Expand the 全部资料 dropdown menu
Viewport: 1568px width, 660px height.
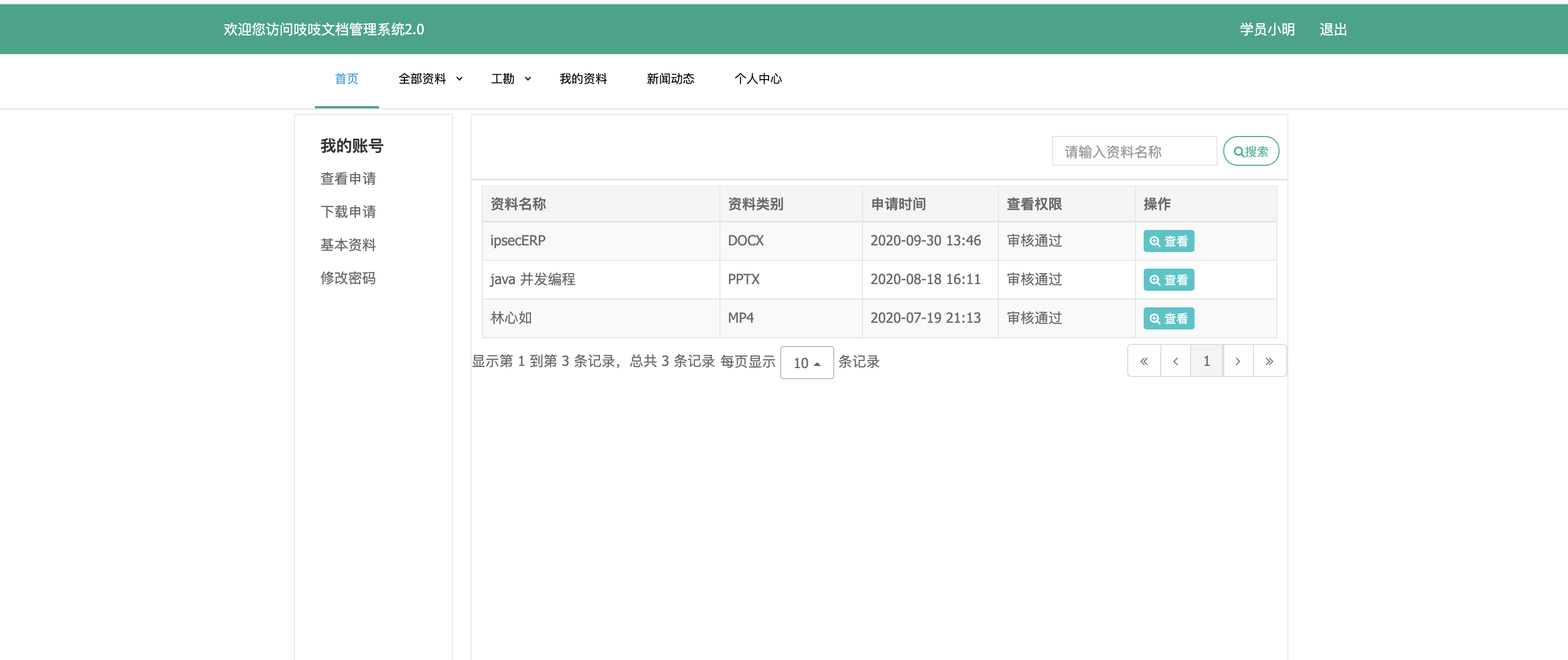(x=430, y=79)
